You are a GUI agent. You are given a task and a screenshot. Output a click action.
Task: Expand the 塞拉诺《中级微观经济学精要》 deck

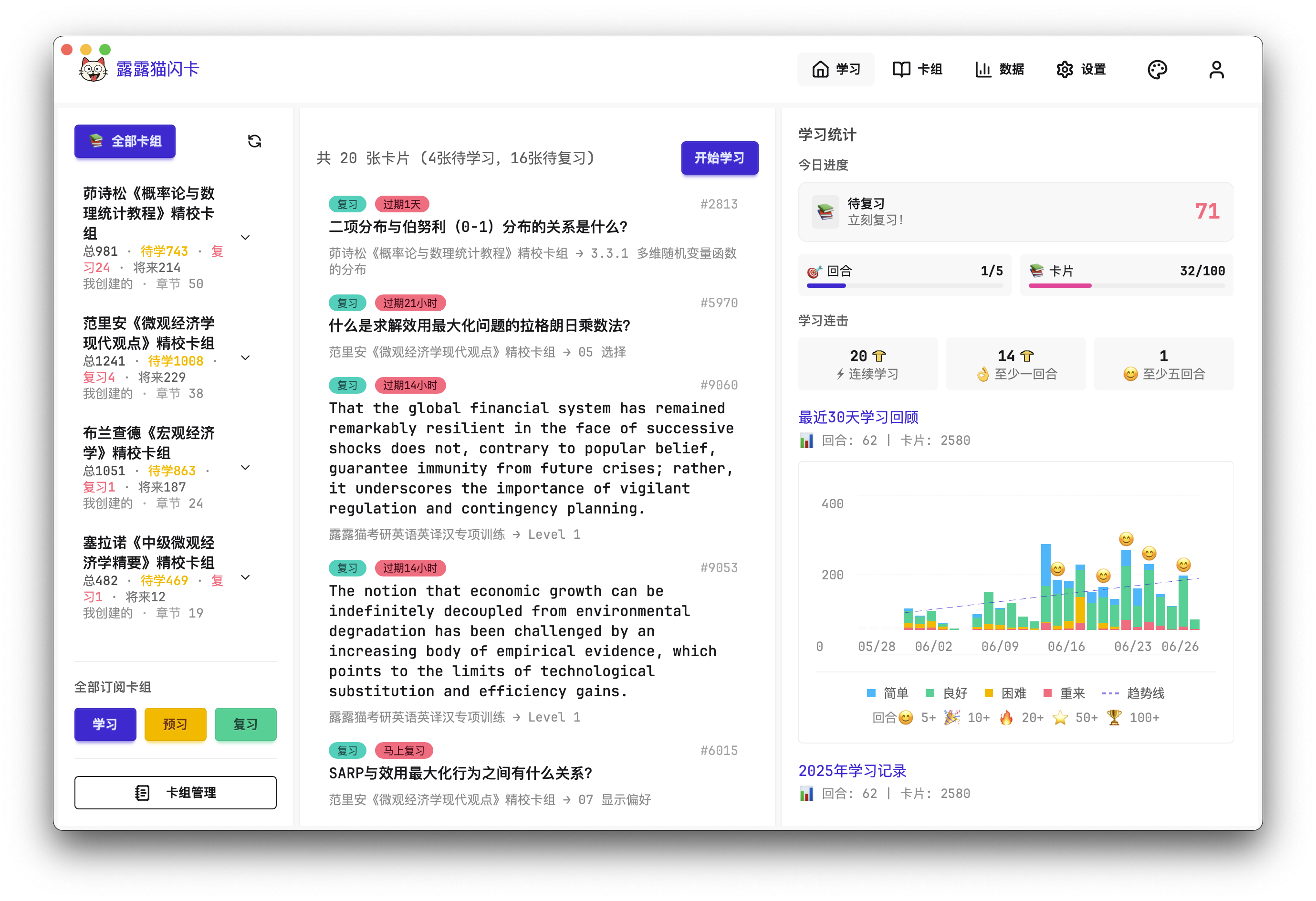click(245, 577)
